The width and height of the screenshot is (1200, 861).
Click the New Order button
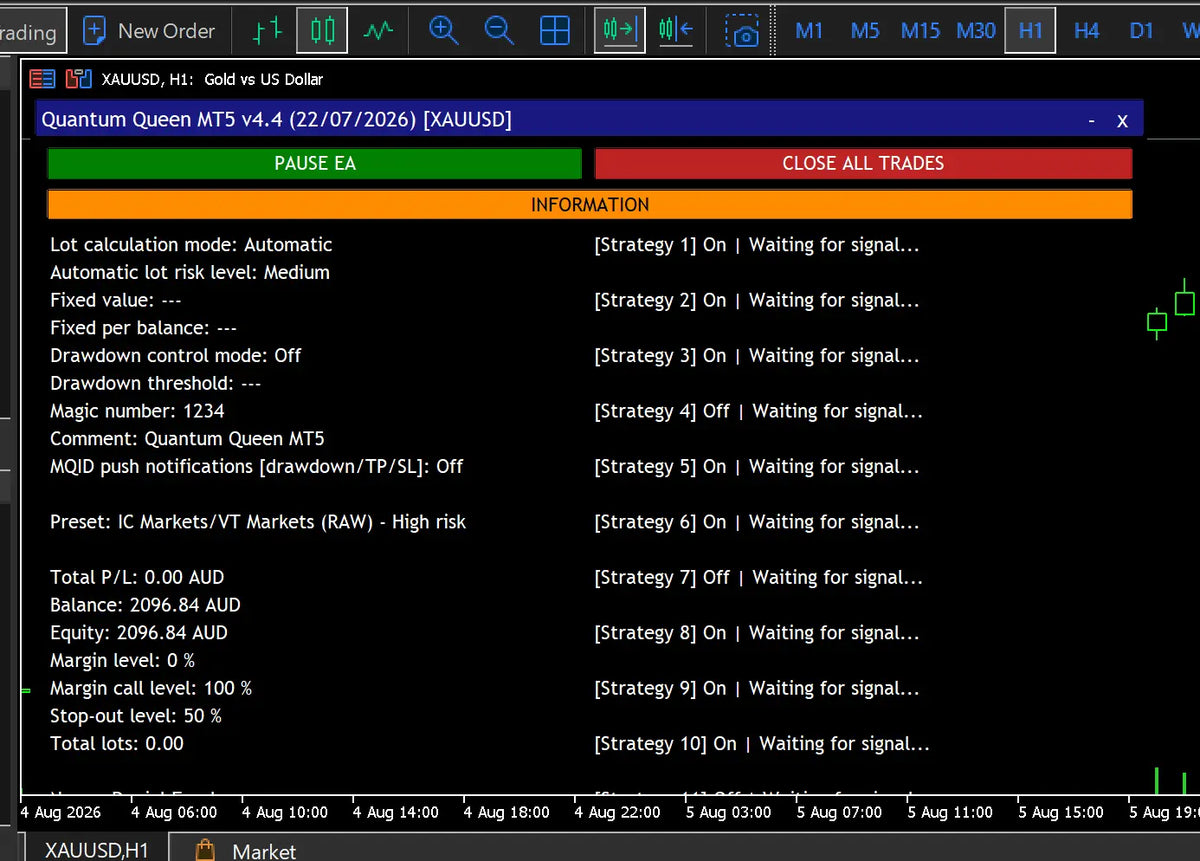[148, 31]
